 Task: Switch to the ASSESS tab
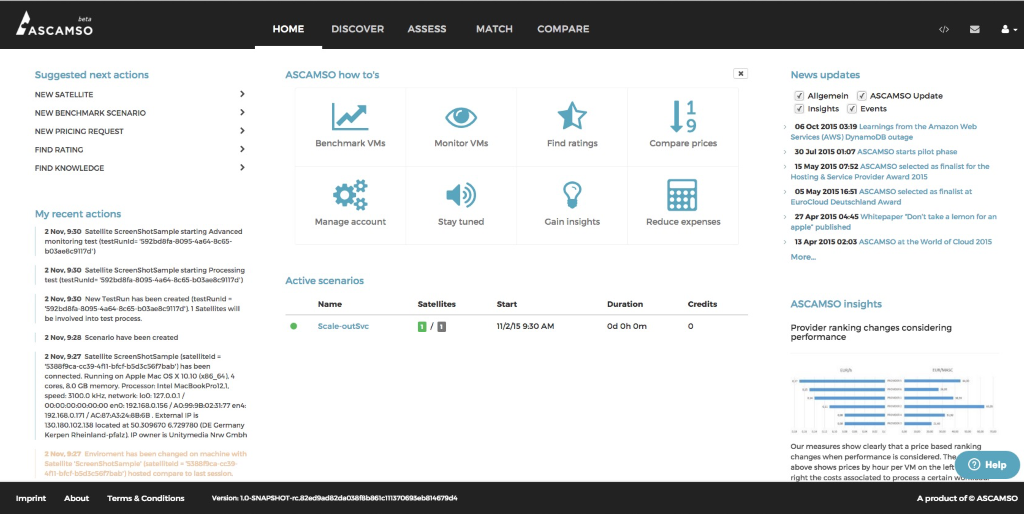[426, 29]
